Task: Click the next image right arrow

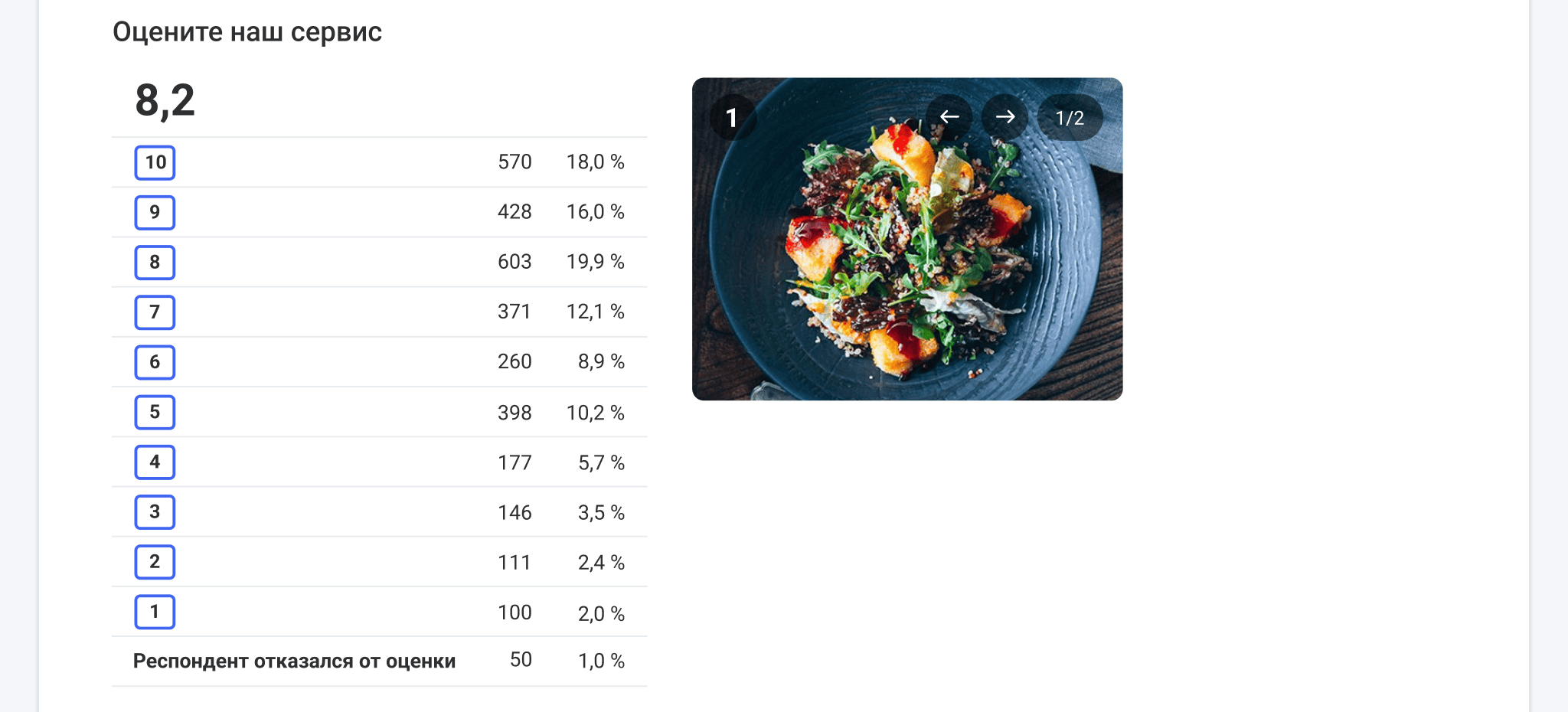Action: tap(1004, 117)
